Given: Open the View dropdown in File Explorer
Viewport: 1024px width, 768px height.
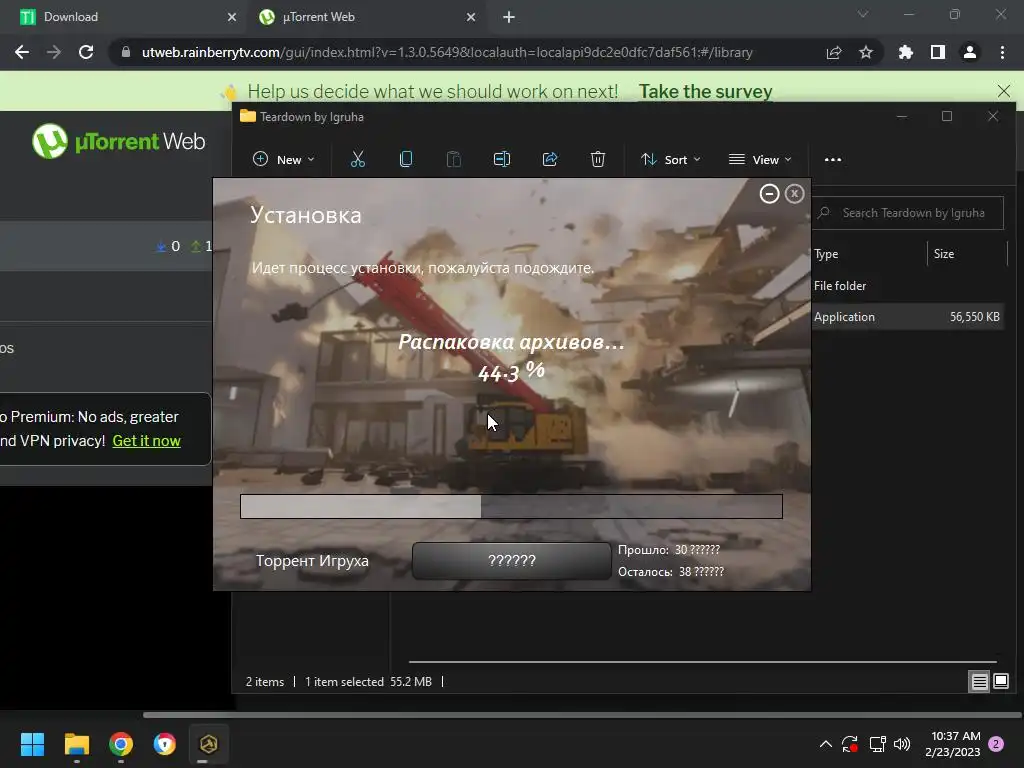Looking at the screenshot, I should [x=760, y=159].
